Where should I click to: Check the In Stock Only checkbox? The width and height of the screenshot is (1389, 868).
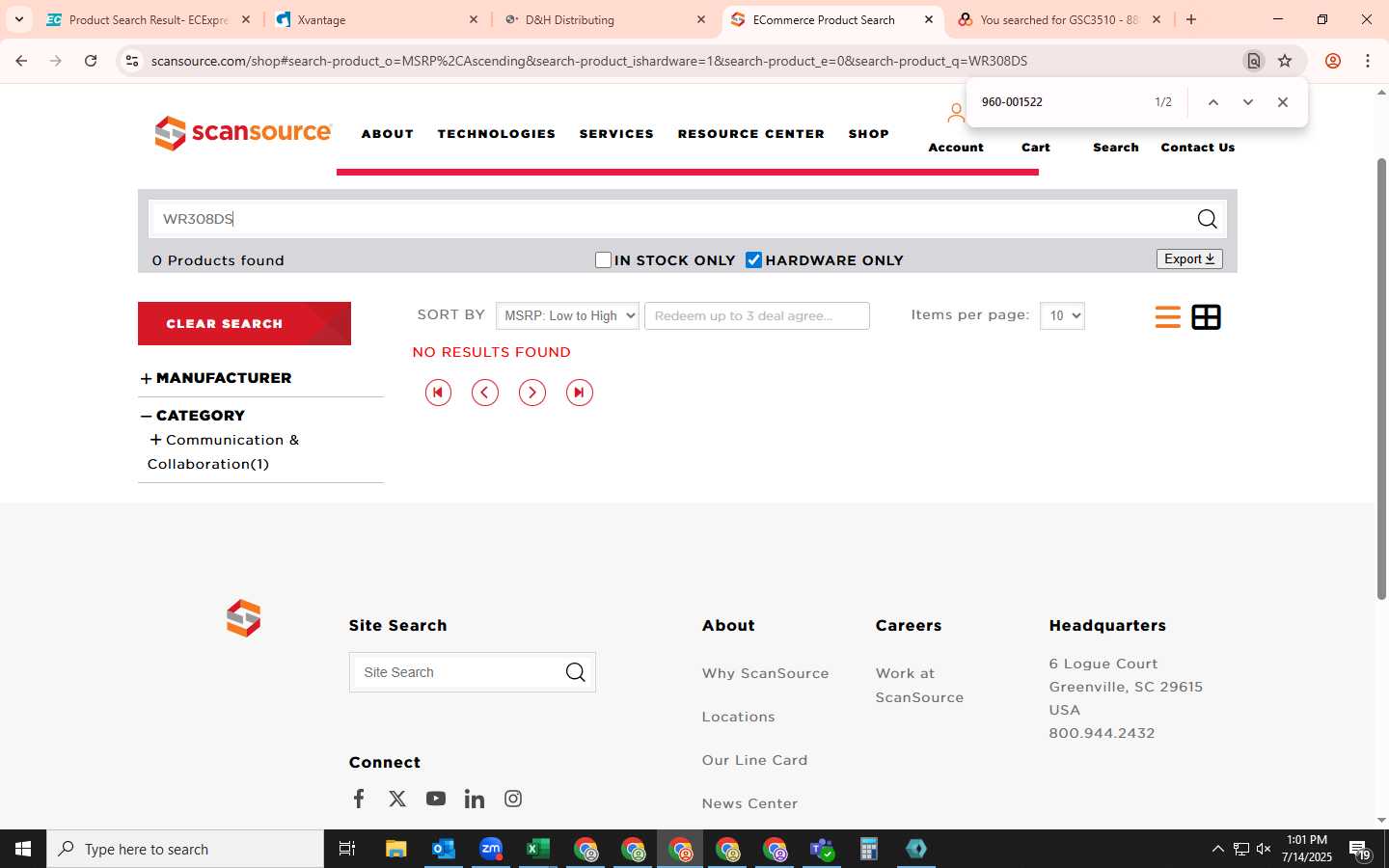(604, 259)
